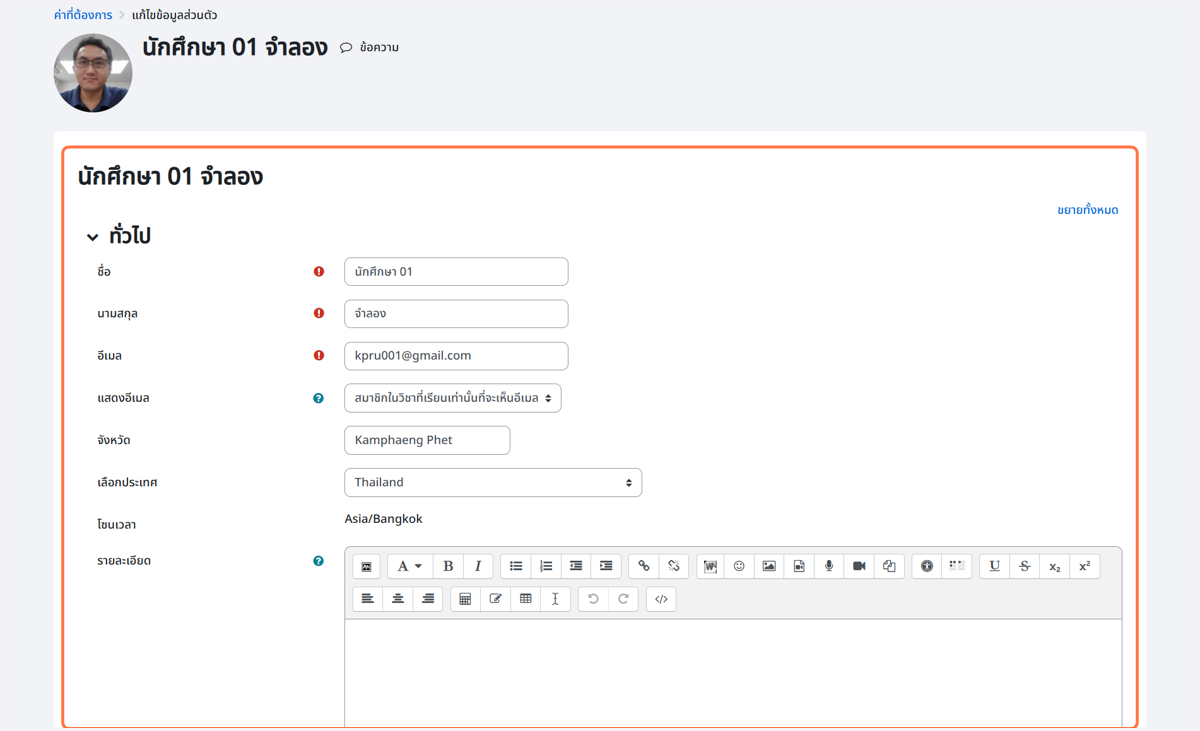Insert a link using the chain icon
This screenshot has height=731, width=1200.
644,566
